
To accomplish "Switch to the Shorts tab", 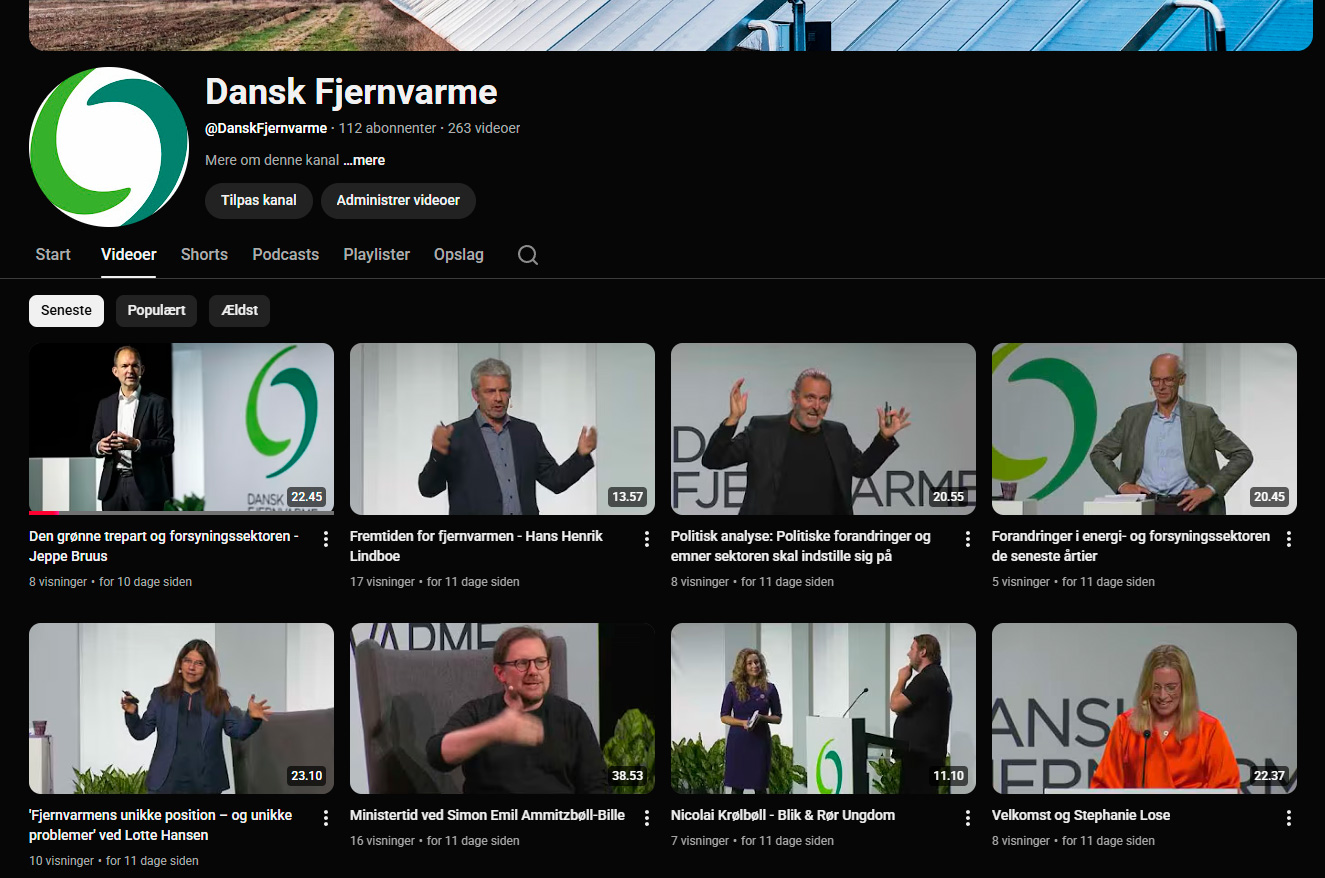I will click(204, 255).
